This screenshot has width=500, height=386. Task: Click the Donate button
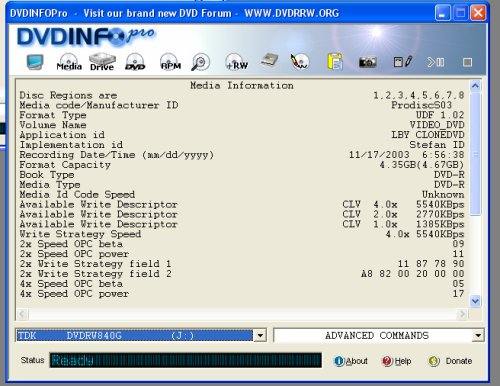[450, 361]
